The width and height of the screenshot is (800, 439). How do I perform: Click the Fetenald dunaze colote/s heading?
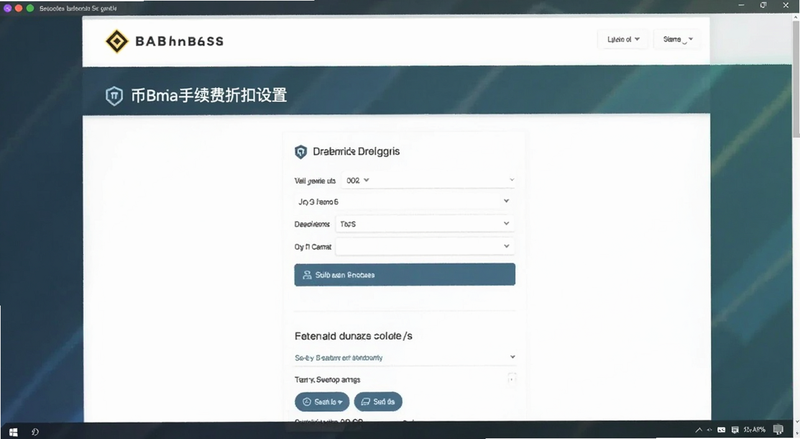353,336
